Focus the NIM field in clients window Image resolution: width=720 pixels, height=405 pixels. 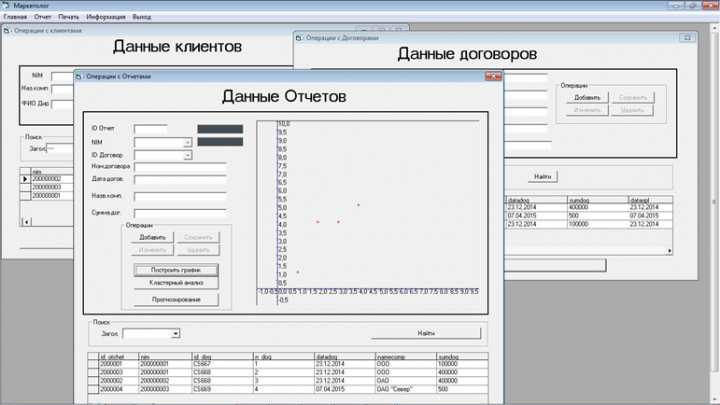[62, 76]
